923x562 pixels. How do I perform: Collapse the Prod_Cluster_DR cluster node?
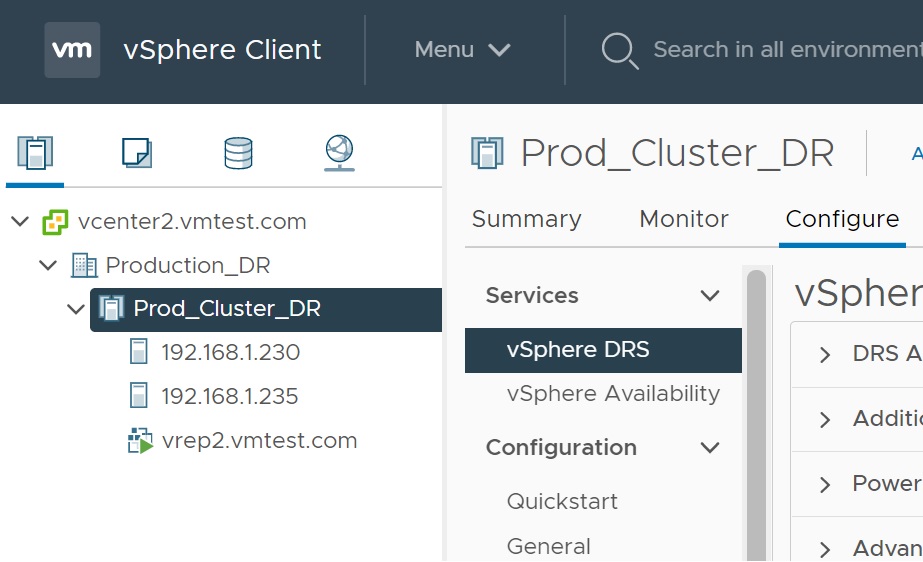coord(75,309)
